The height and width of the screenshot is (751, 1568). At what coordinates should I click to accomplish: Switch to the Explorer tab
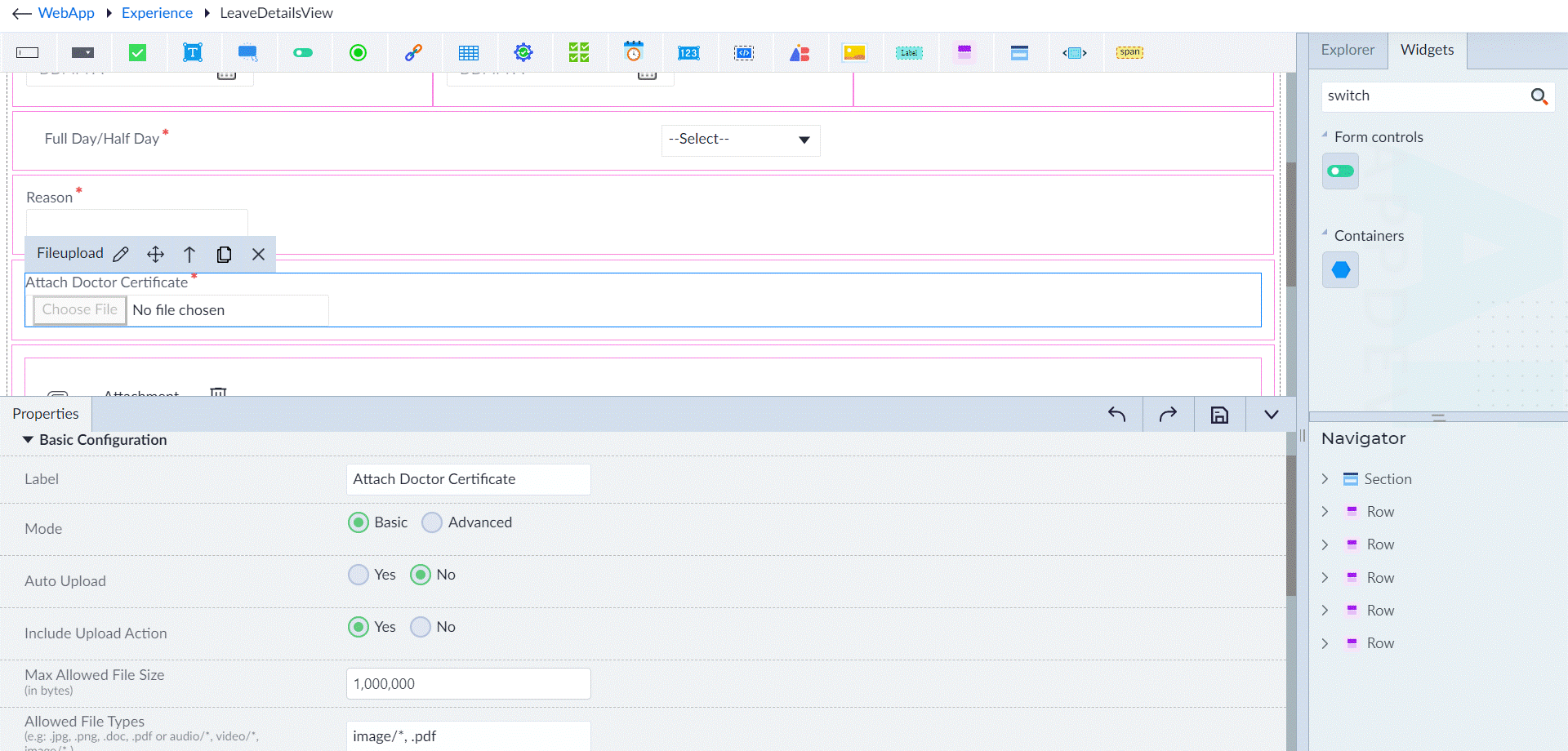tap(1347, 50)
